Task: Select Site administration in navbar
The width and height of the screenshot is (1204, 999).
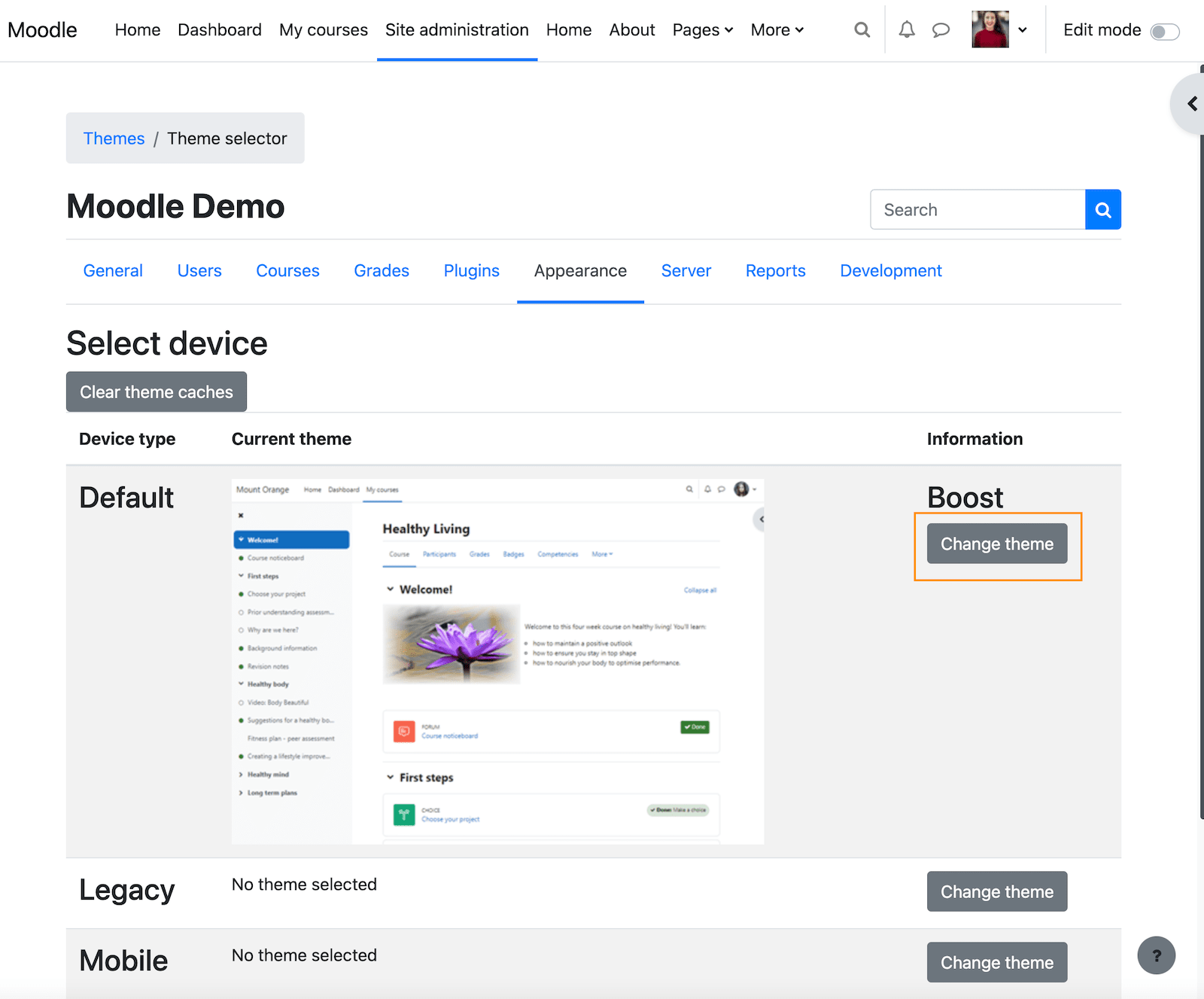Action: pyautogui.click(x=457, y=30)
